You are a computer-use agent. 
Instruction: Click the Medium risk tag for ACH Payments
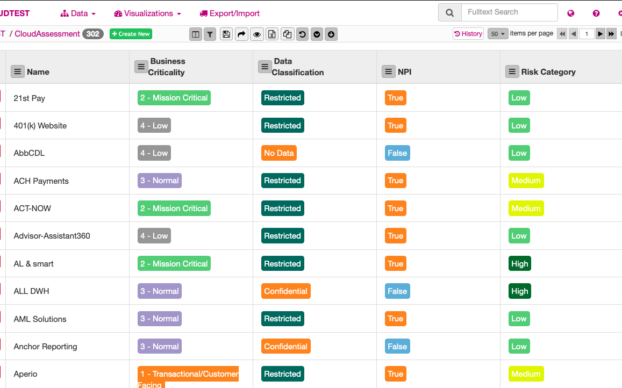526,181
